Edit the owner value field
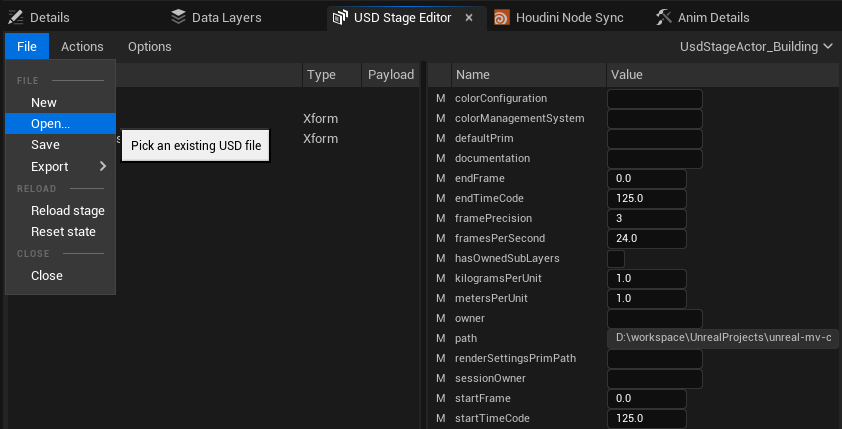This screenshot has height=429, width=842. point(655,318)
